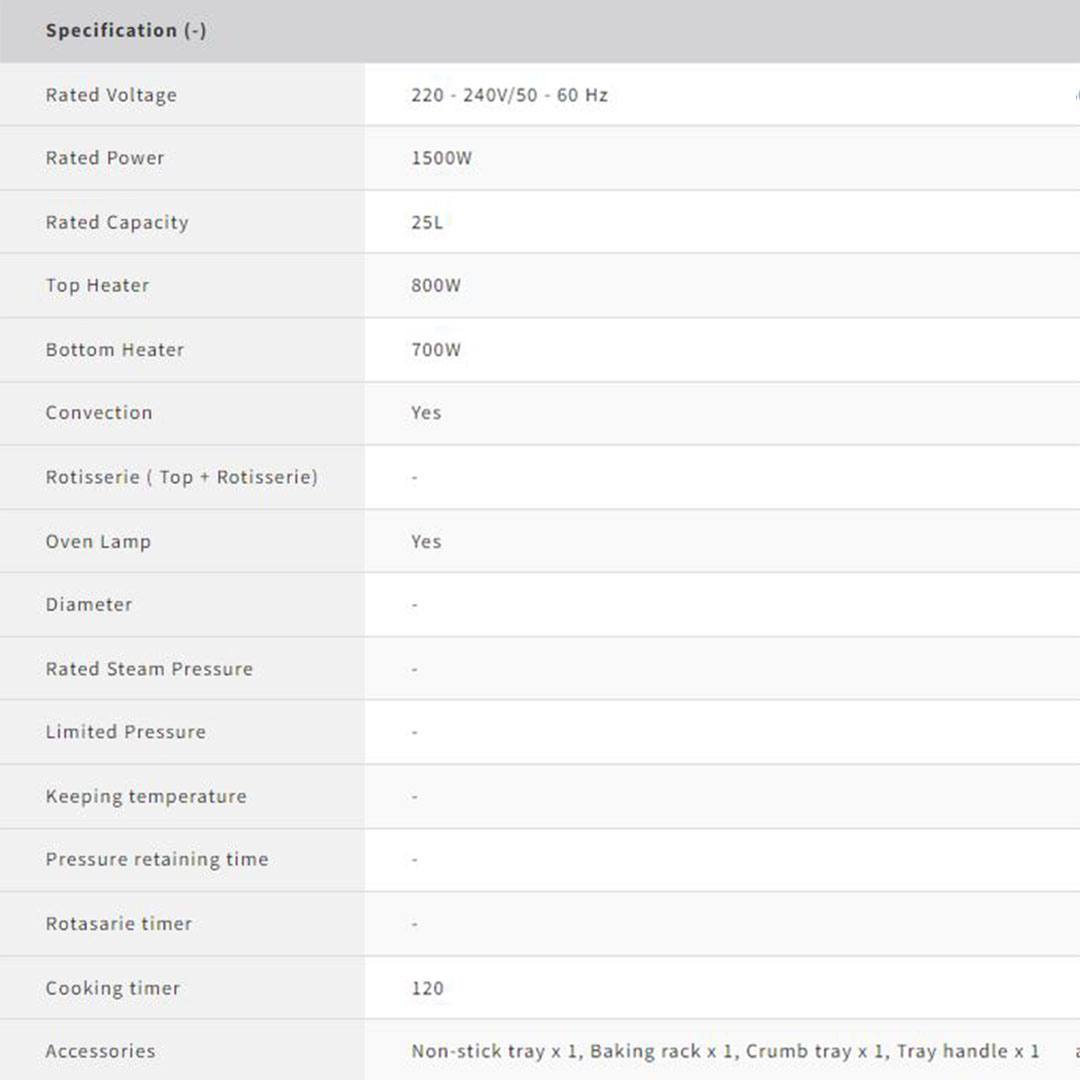Viewport: 1080px width, 1080px height.
Task: Click the Accessories row label
Action: (x=100, y=1051)
